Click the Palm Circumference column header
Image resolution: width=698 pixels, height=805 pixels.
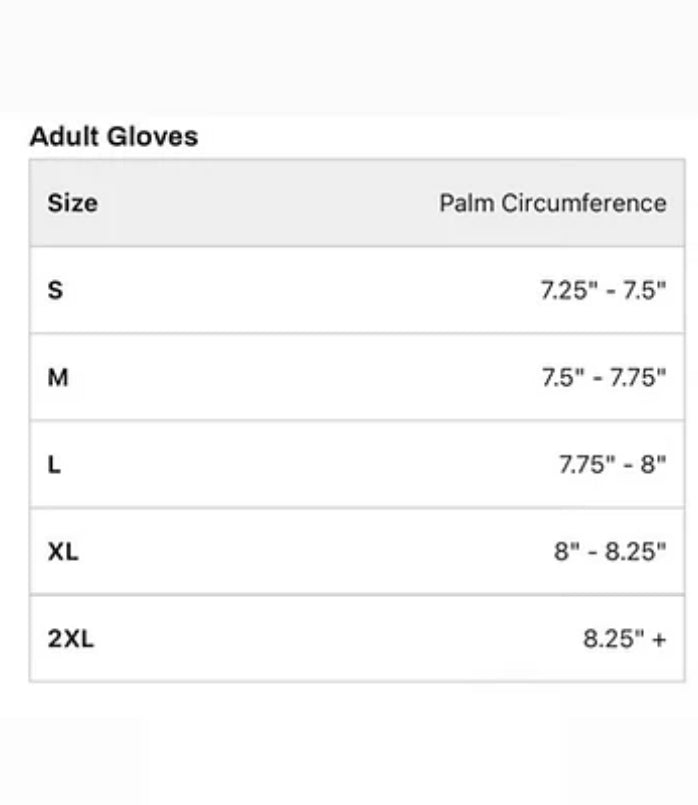(x=552, y=203)
